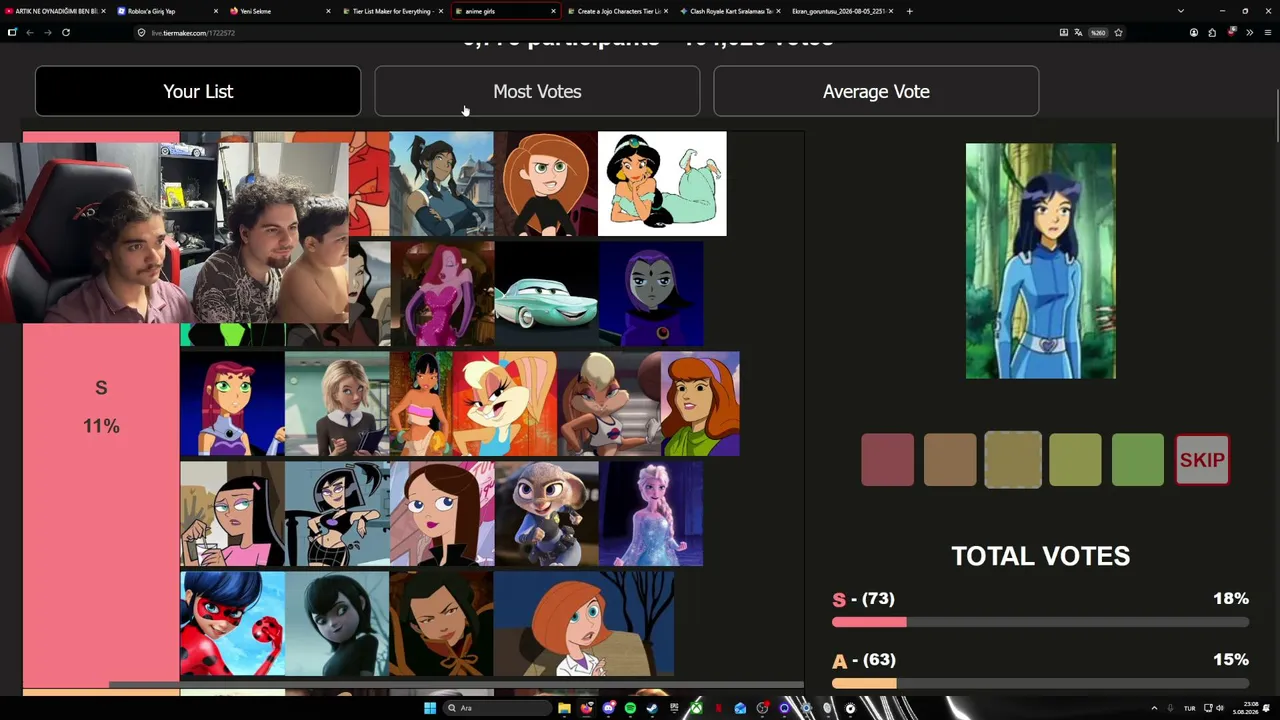The height and width of the screenshot is (720, 1280).
Task: Select the Starfire character thumbnail
Action: pyautogui.click(x=232, y=403)
